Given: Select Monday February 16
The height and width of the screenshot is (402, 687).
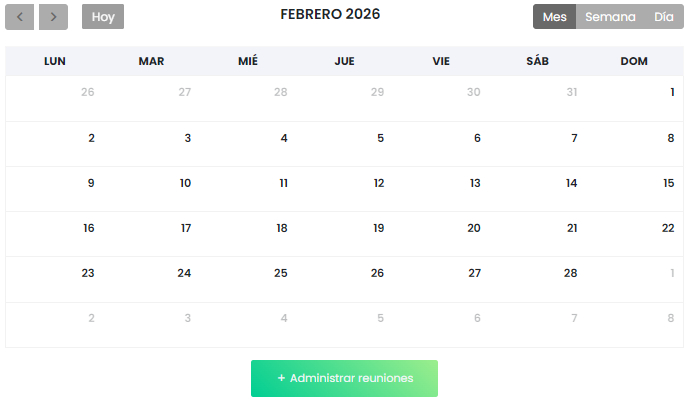Looking at the screenshot, I should (x=89, y=228).
